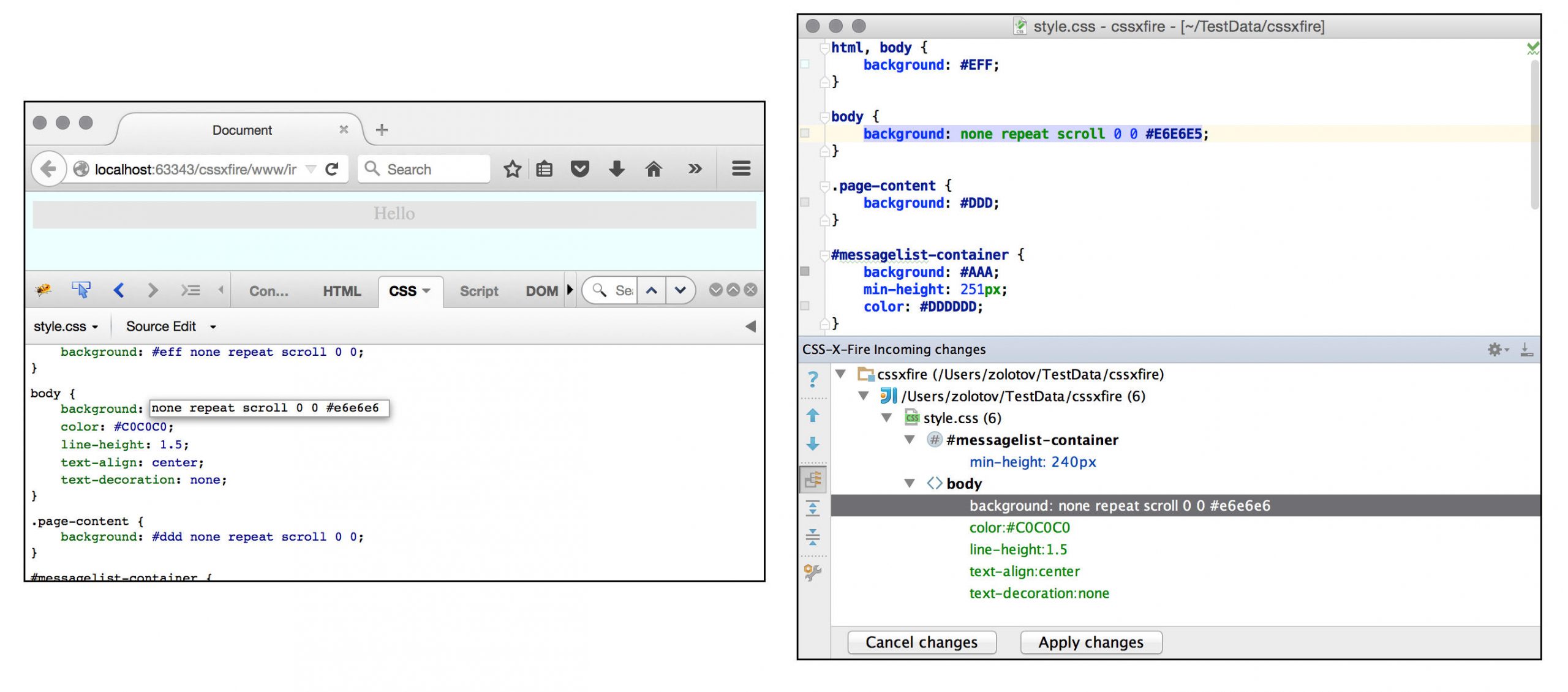1568x692 pixels.
Task: Go back in Firebug panel history
Action: (119, 290)
